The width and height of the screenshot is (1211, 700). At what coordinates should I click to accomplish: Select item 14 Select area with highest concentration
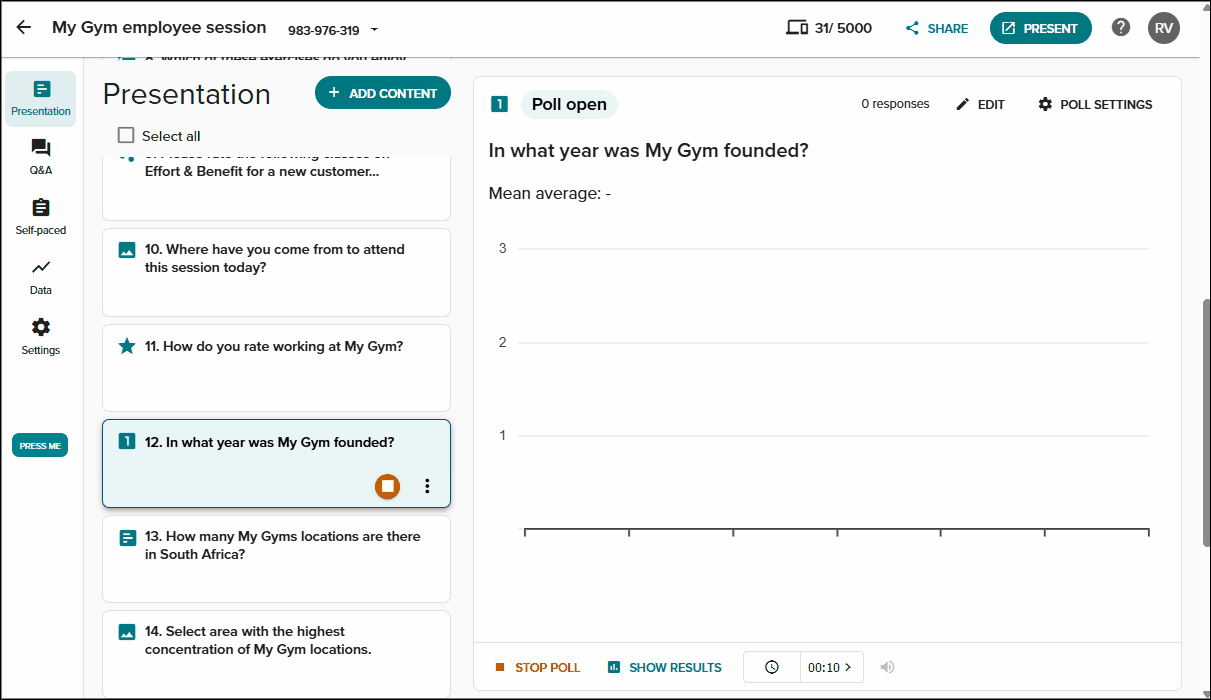point(276,654)
